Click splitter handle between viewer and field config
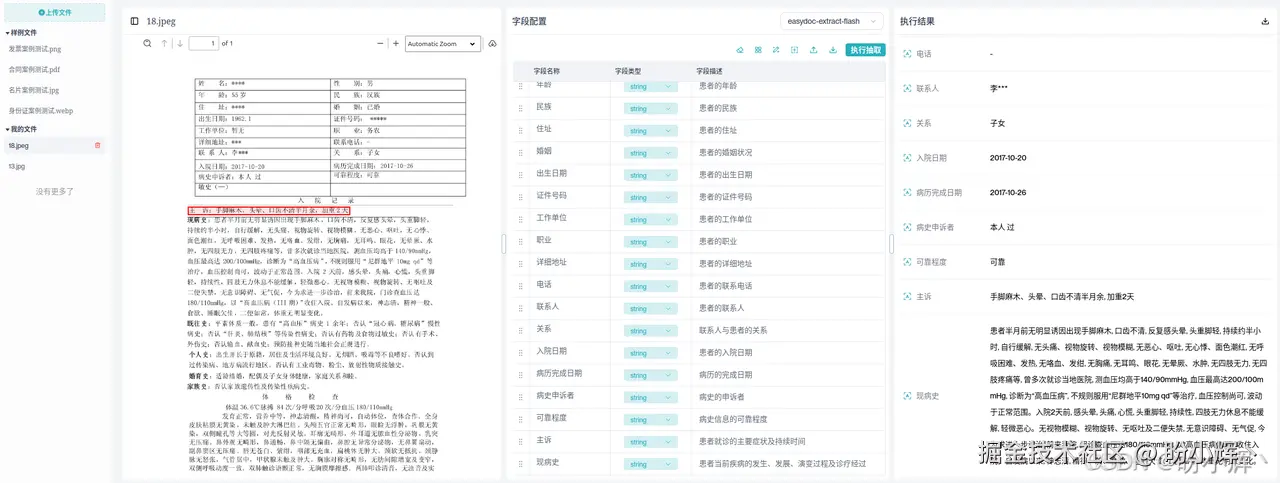Viewport: 1280px width, 483px height. click(504, 244)
